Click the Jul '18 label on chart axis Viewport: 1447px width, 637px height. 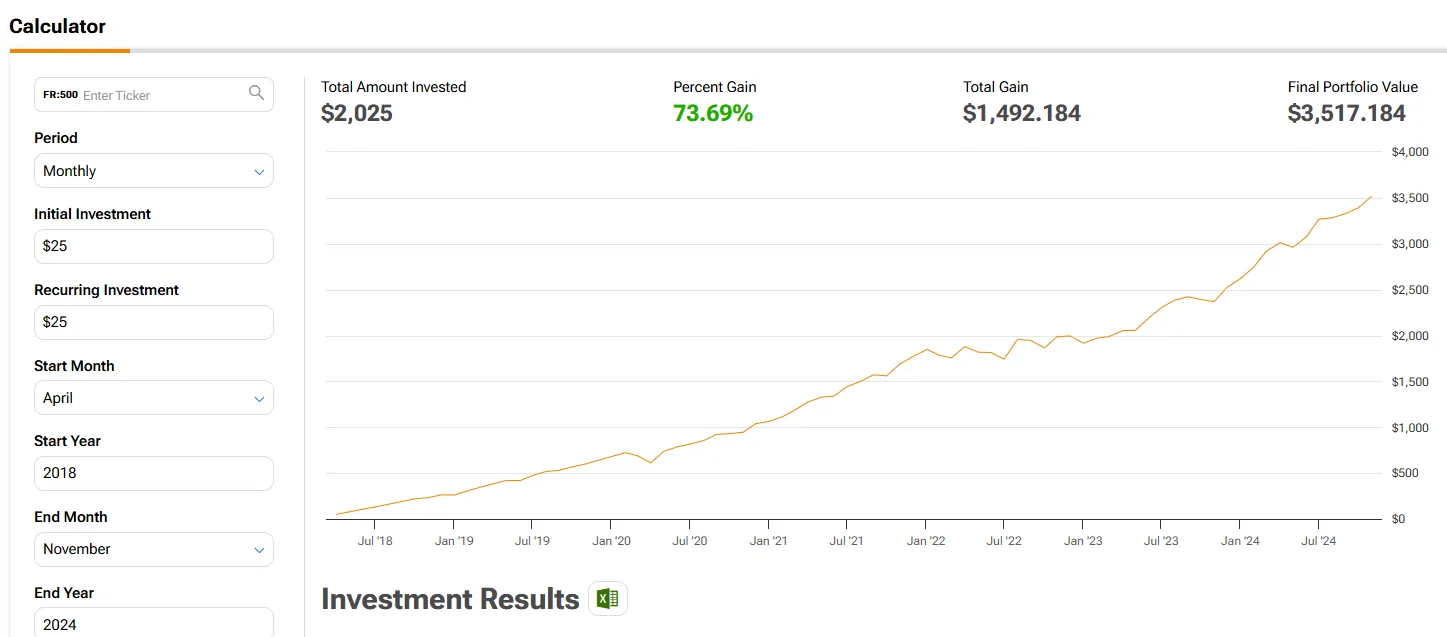[x=374, y=541]
